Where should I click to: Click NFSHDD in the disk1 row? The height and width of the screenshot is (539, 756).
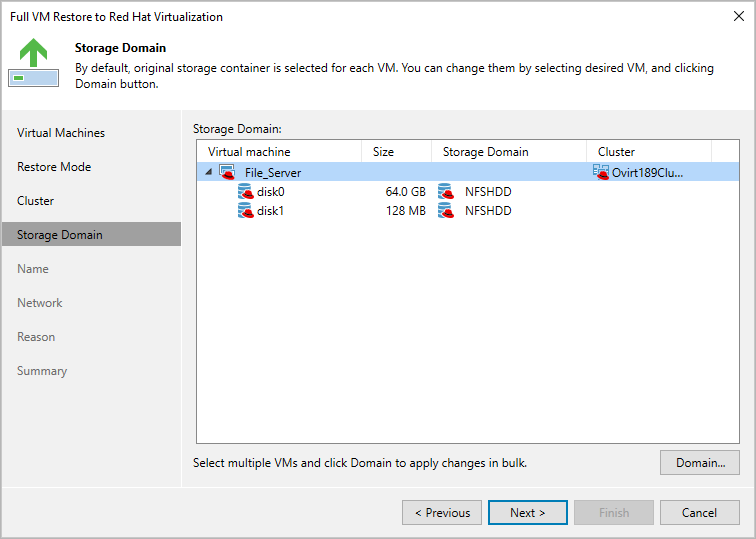point(488,211)
